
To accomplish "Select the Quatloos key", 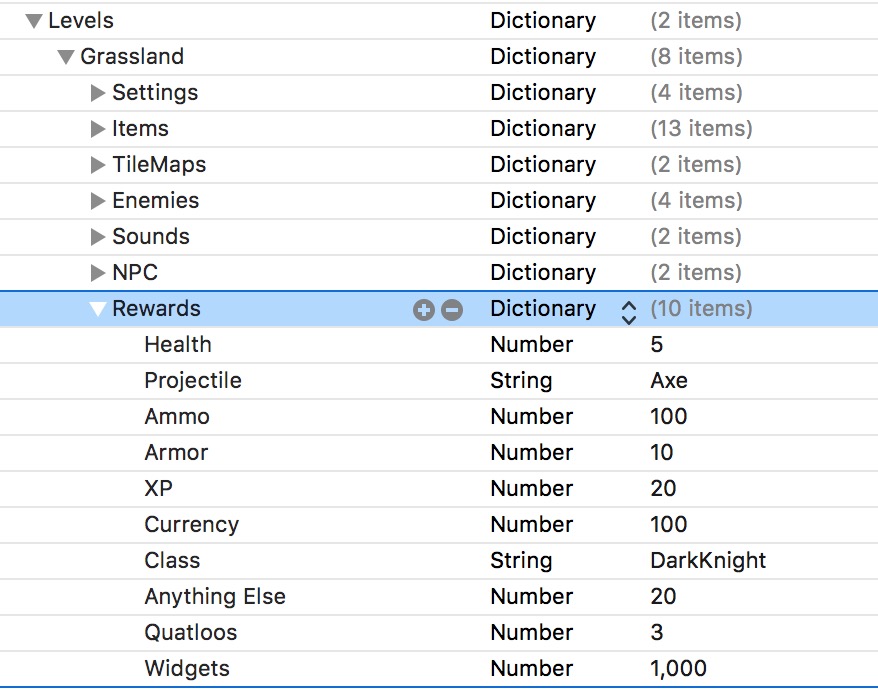I will pos(190,633).
